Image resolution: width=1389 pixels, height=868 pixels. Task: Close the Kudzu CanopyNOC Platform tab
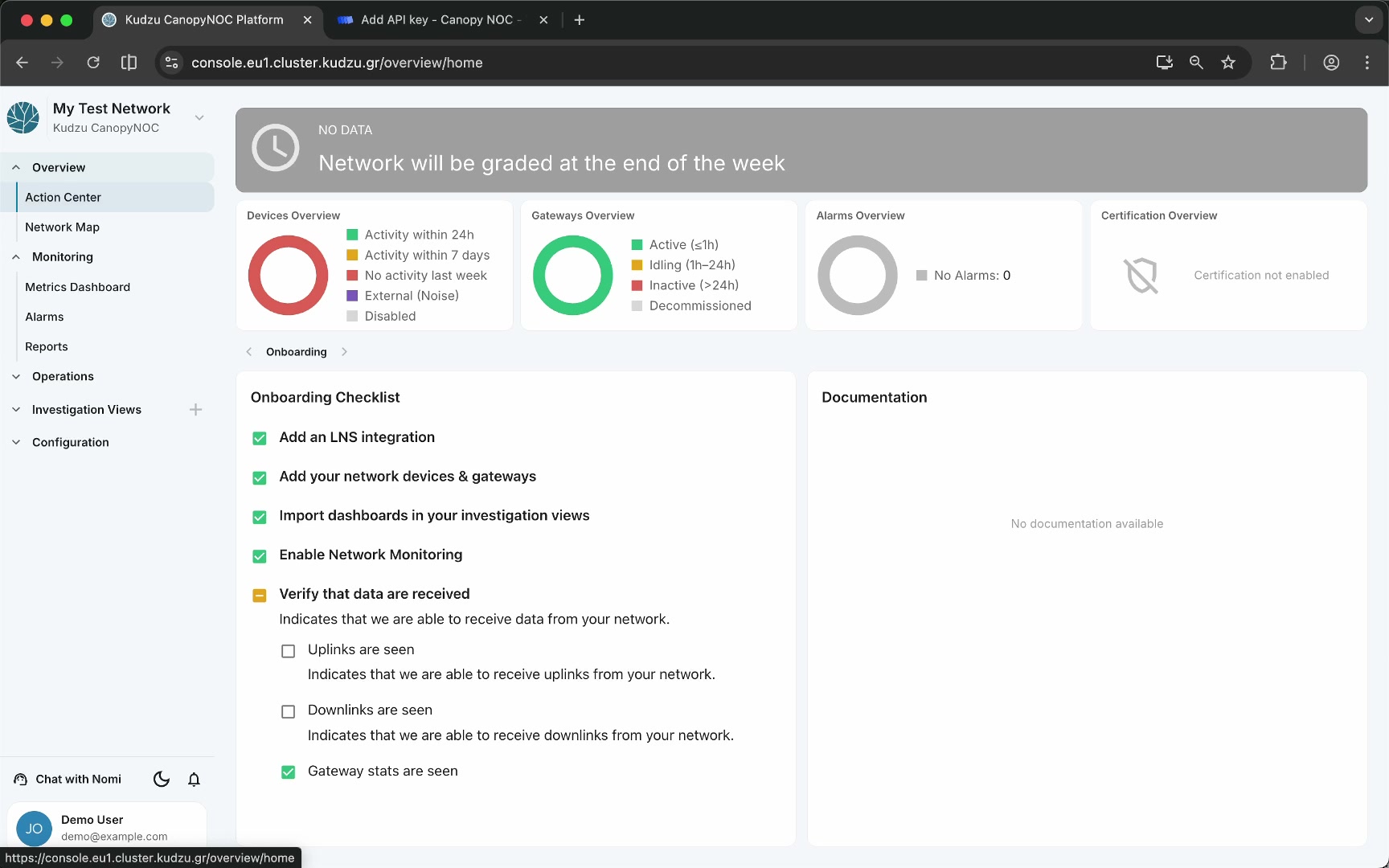pos(307,20)
